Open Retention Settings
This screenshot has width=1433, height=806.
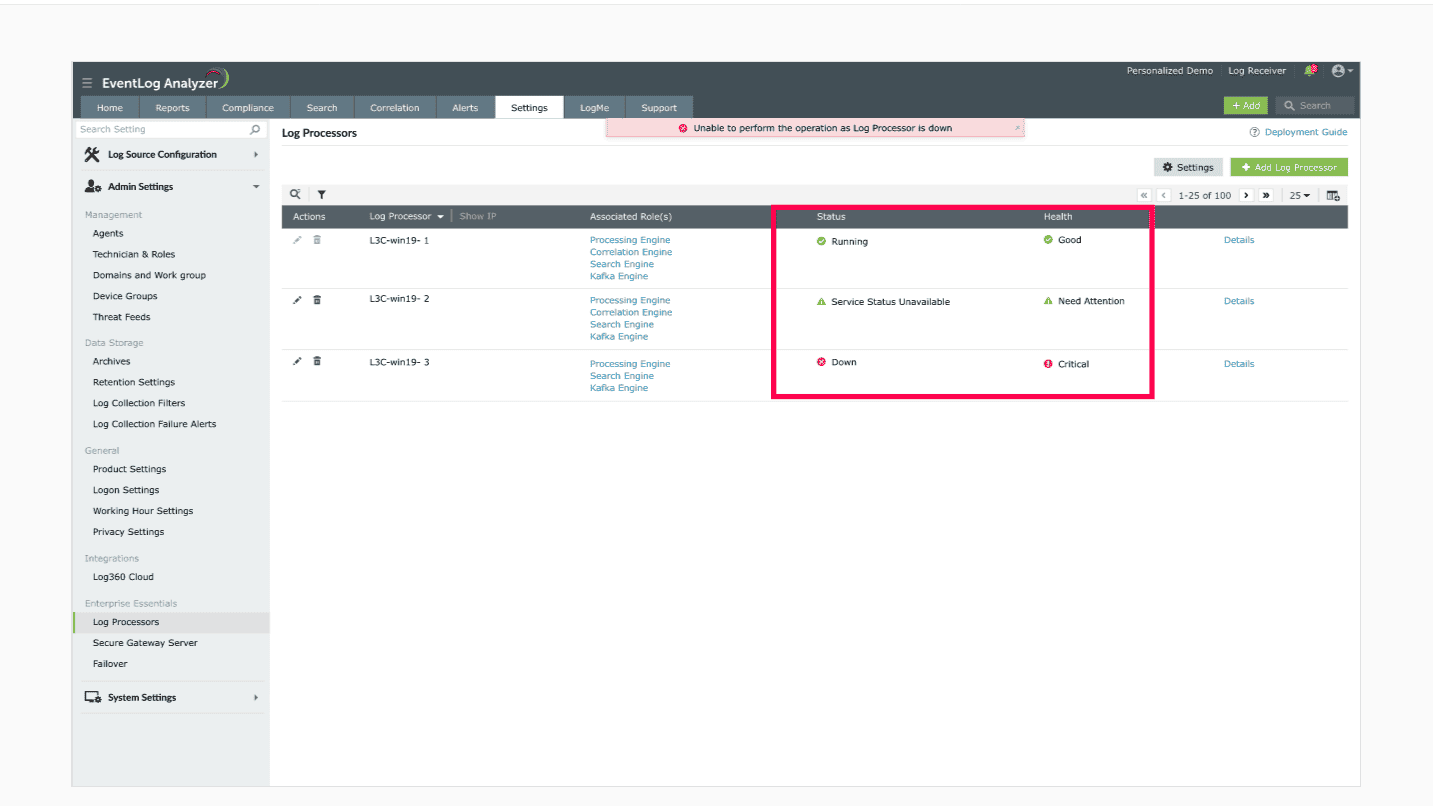coord(134,382)
